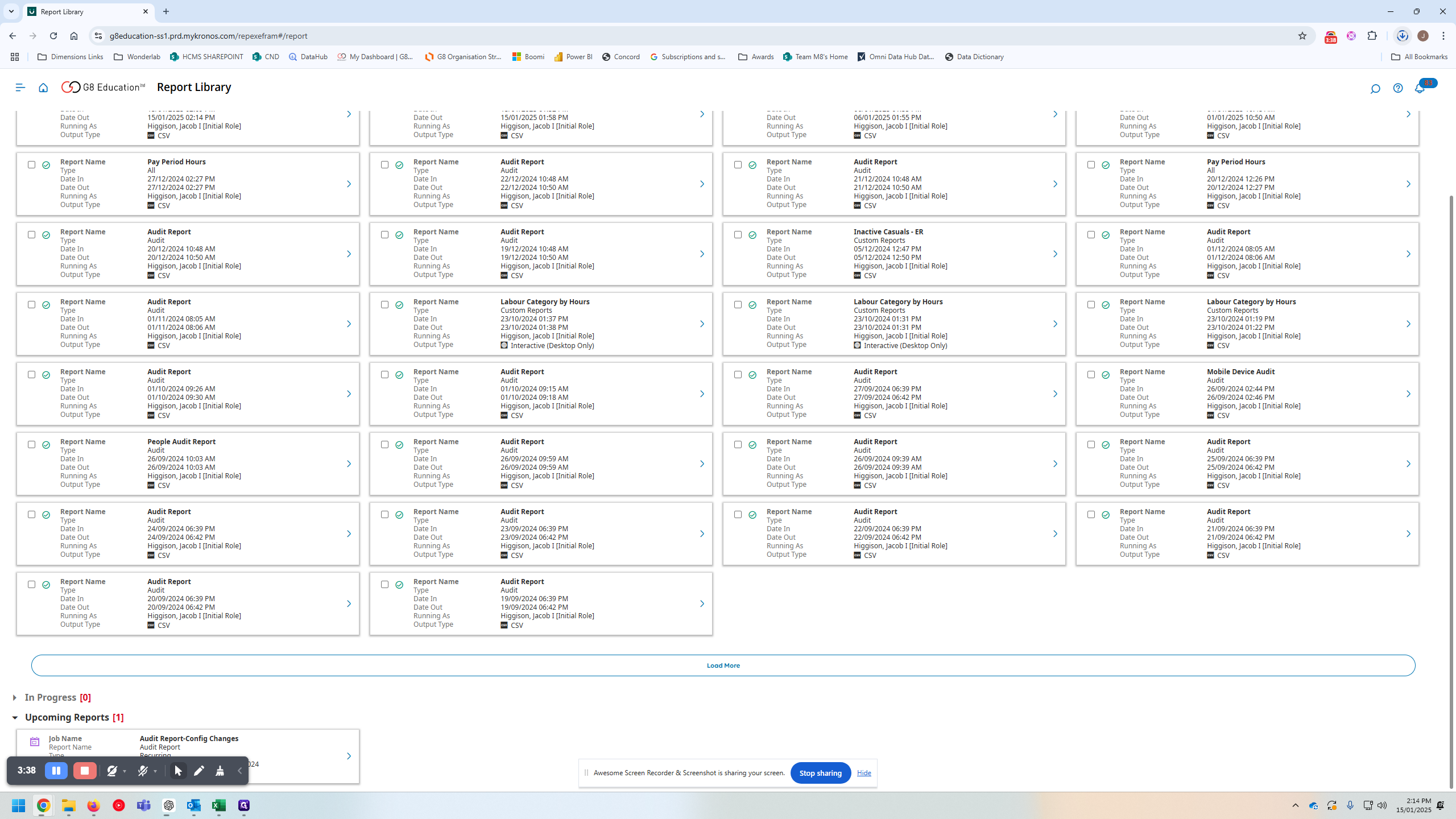Open notifications bell with 83 badge
Viewport: 1456px width, 819px height.
tap(1421, 88)
